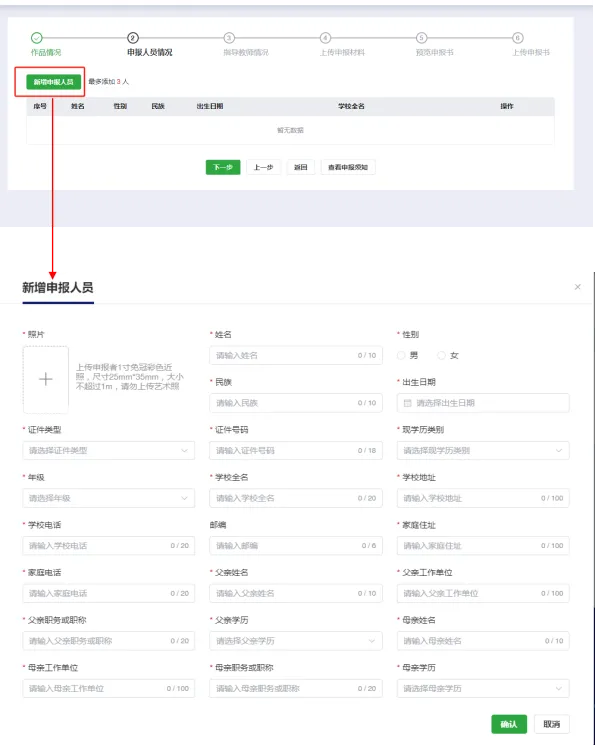595x745 pixels.
Task: Click the green checkmark step icon
Action: [x=37, y=38]
